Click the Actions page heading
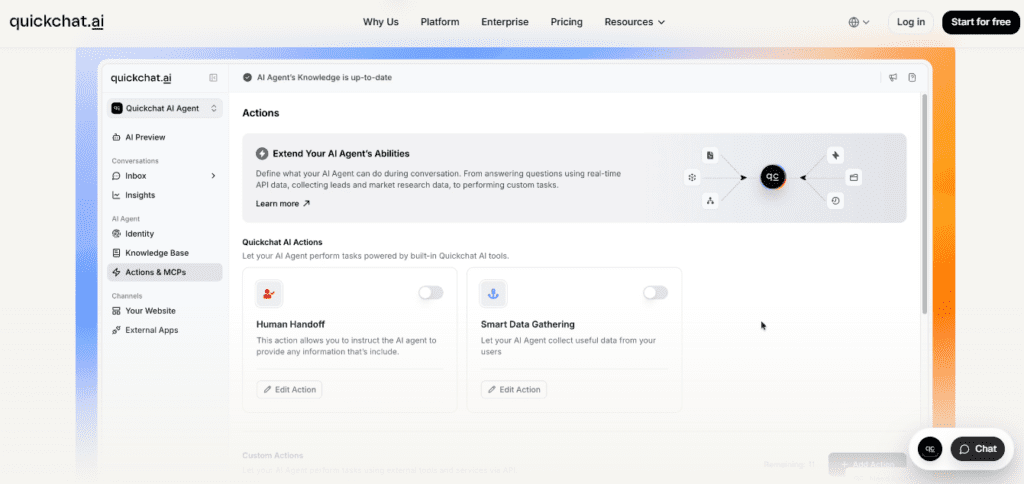This screenshot has height=484, width=1024. 261,113
